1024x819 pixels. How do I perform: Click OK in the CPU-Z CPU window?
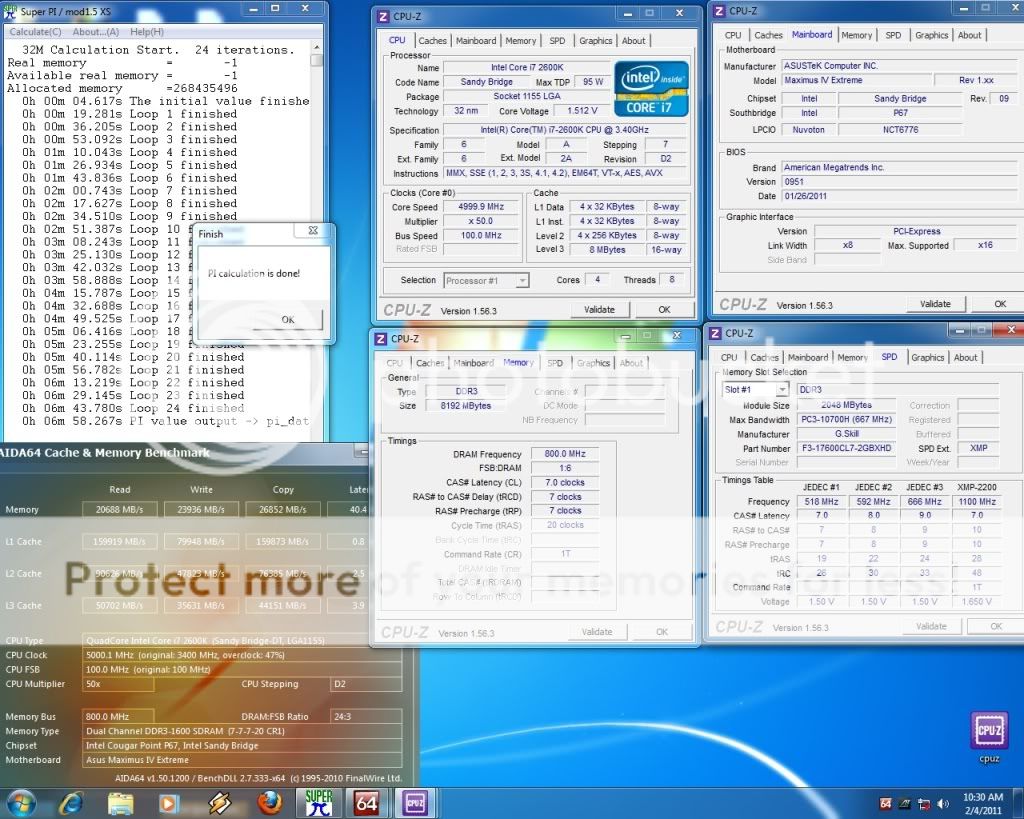(664, 310)
